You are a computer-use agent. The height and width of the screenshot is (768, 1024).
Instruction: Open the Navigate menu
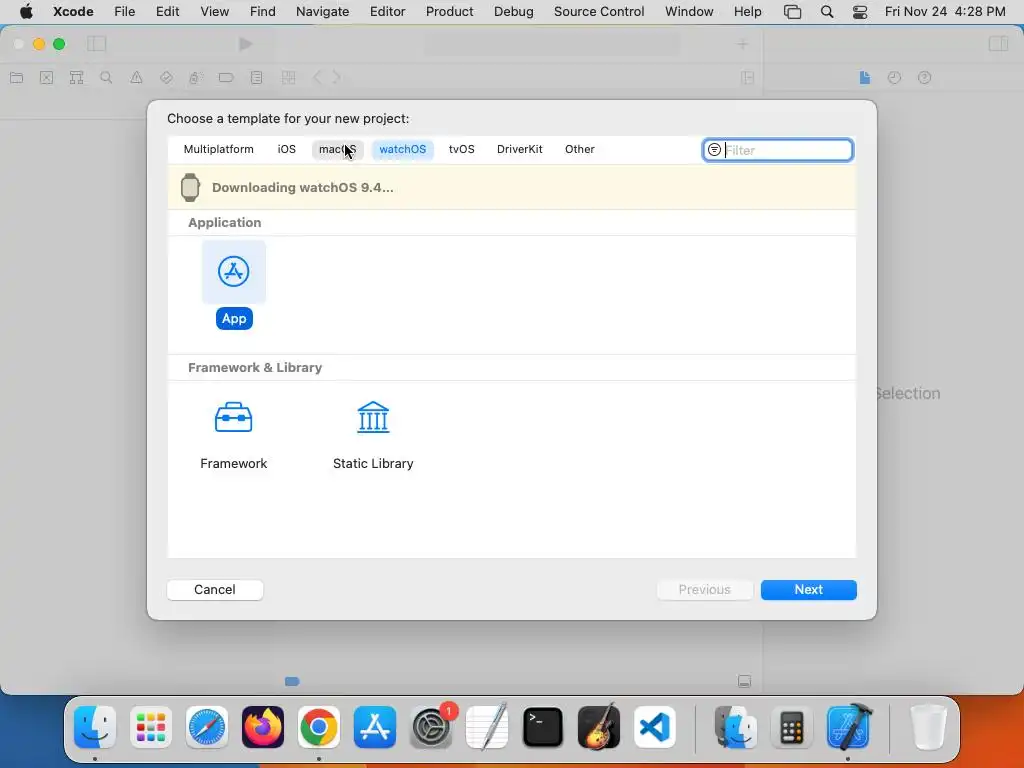coord(323,11)
